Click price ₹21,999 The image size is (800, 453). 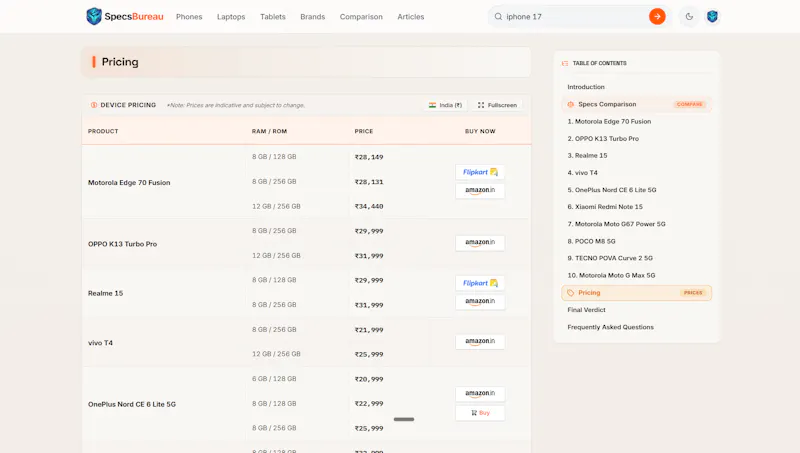[x=369, y=330]
